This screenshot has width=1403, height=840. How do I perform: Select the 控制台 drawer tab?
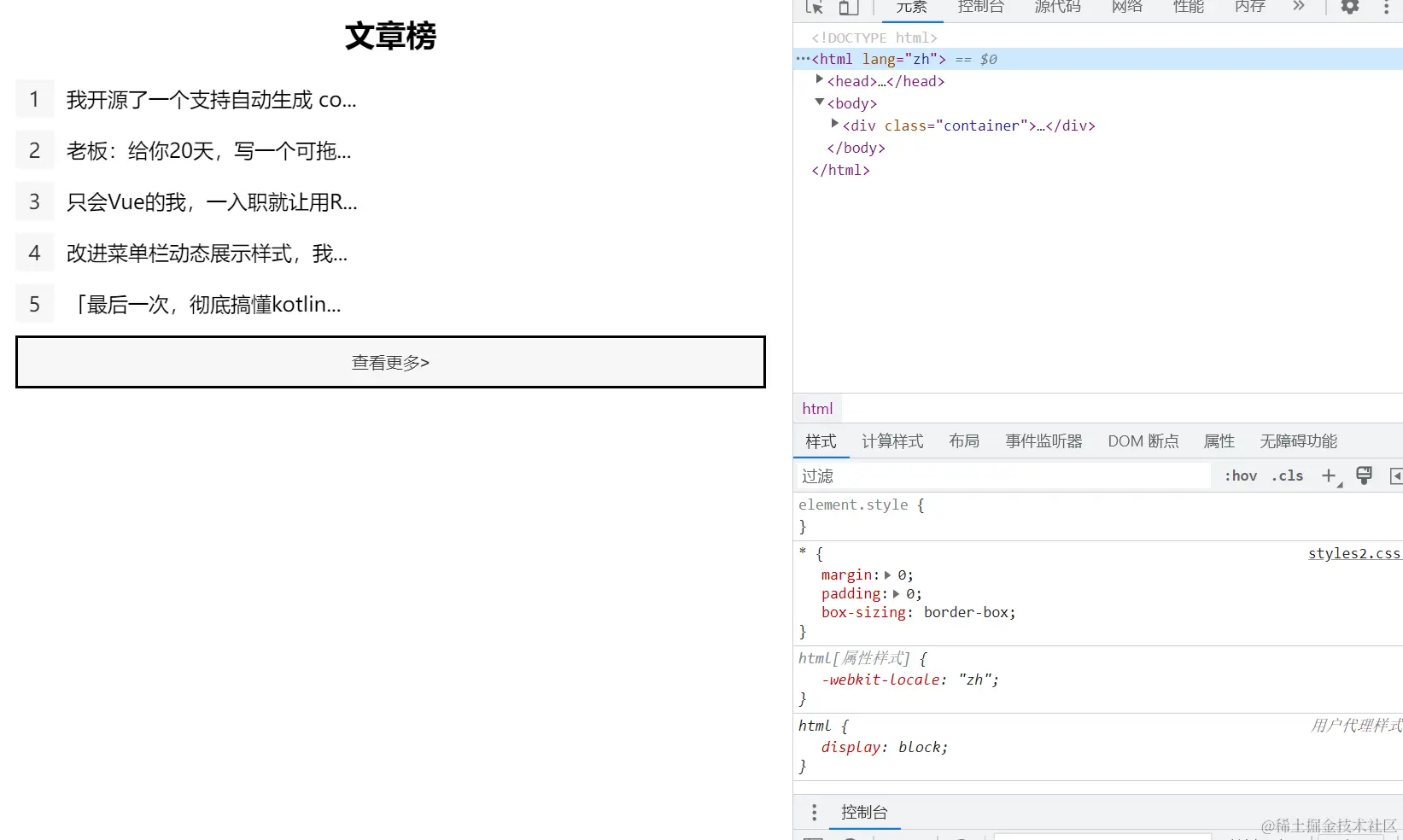(x=865, y=812)
